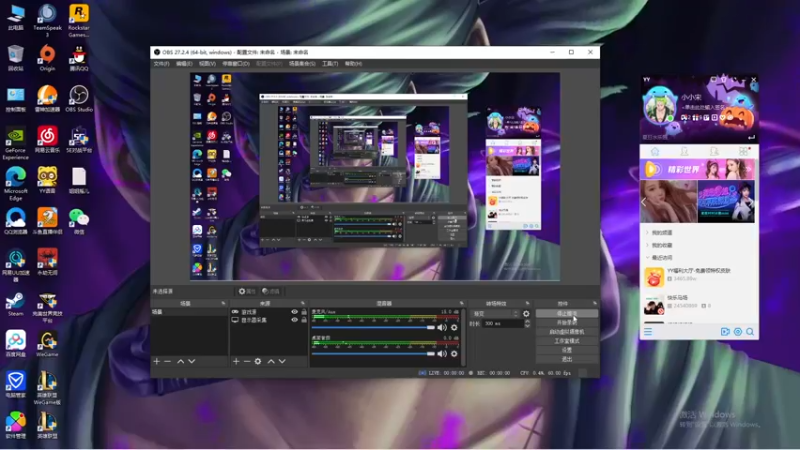Expand 我的频道 section in YY

[x=662, y=233]
